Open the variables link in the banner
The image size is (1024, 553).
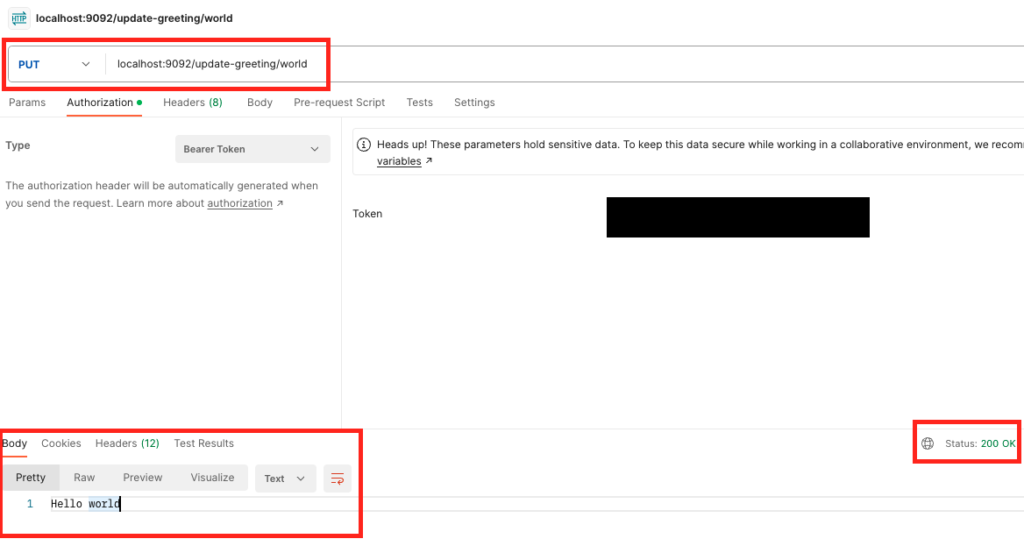point(399,161)
